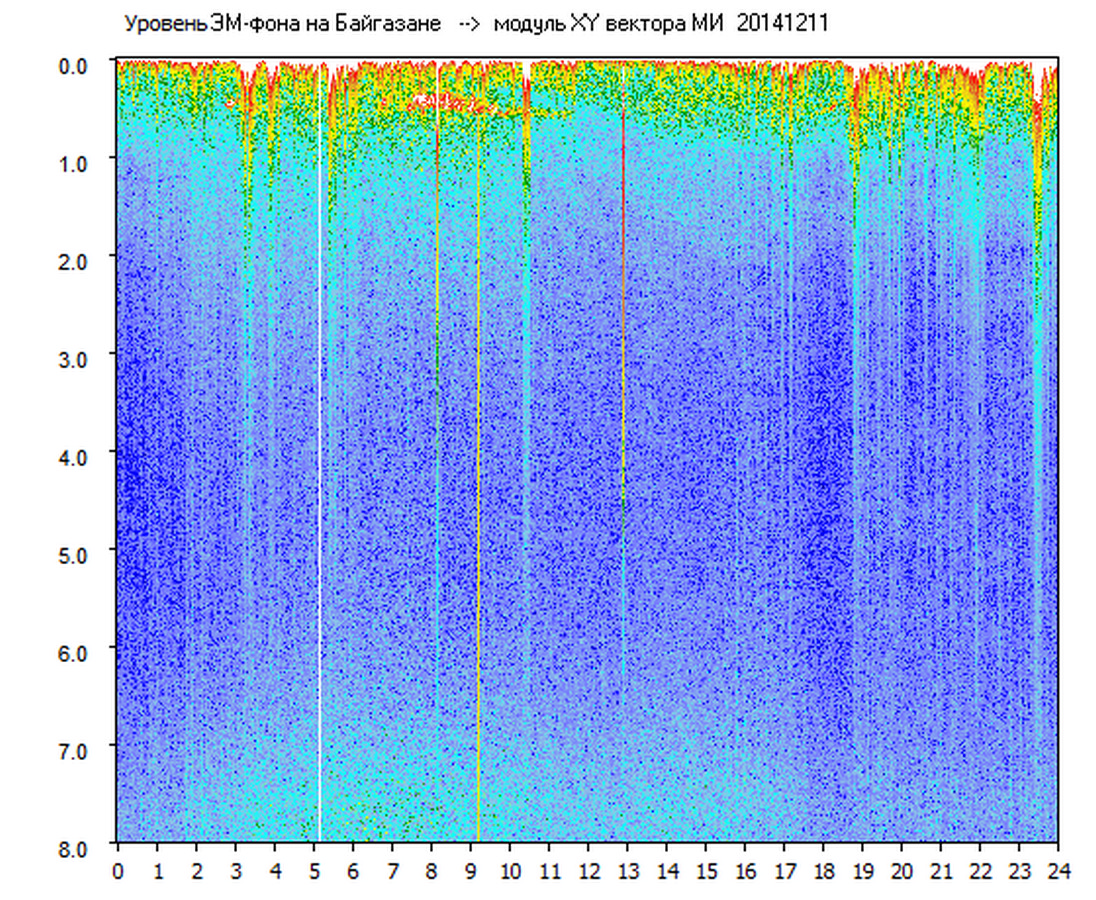The image size is (1096, 900).
Task: Click the orange-yellow streak near hour 23.5
Action: coord(1038,150)
